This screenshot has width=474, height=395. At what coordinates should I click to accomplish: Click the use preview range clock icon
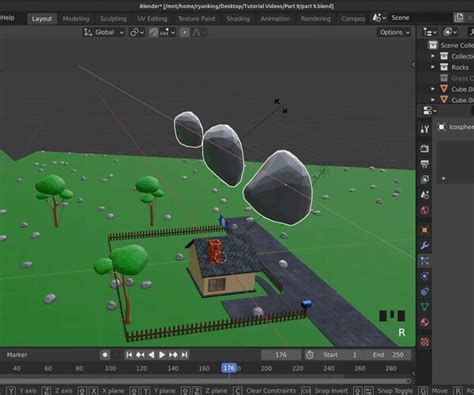coord(310,355)
